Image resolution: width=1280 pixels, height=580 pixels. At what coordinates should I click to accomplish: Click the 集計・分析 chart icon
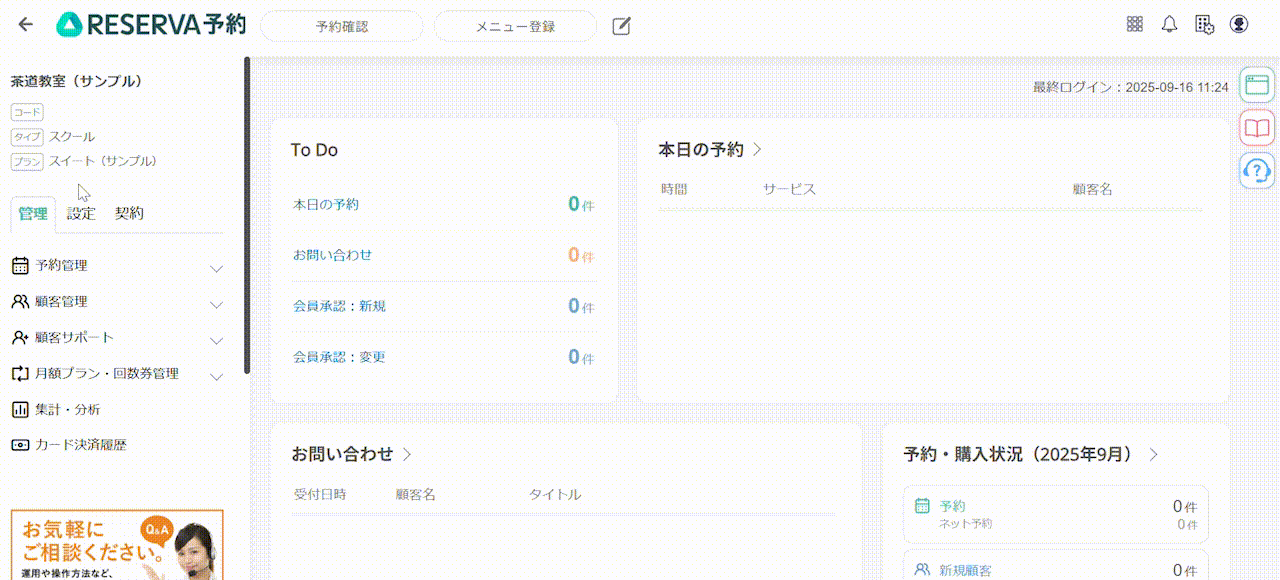(19, 410)
